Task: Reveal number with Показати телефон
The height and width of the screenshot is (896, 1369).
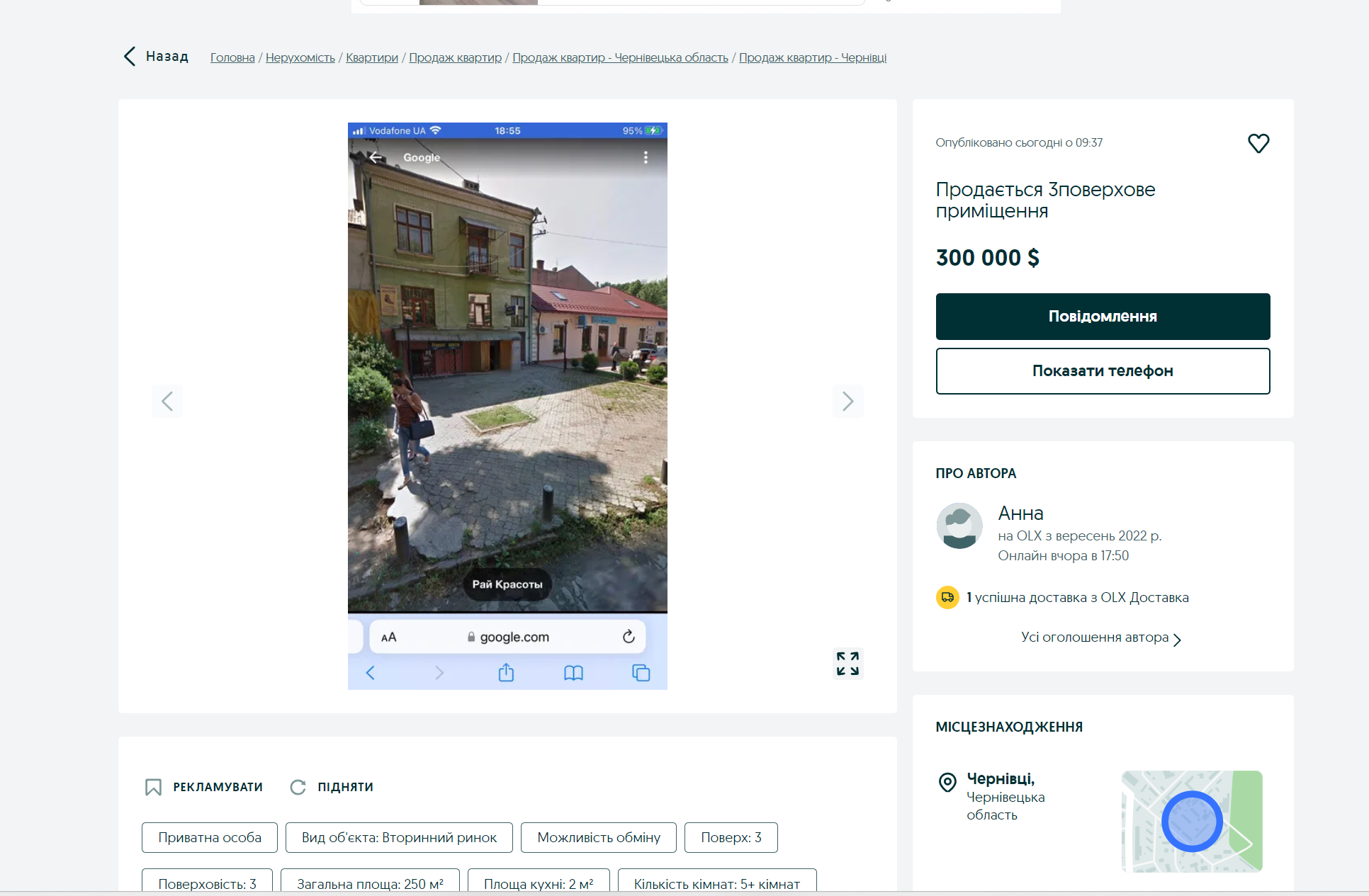Action: click(1102, 371)
